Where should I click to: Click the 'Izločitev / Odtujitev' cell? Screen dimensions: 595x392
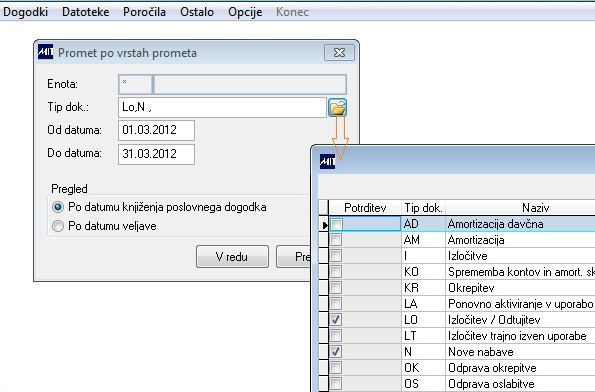point(521,320)
